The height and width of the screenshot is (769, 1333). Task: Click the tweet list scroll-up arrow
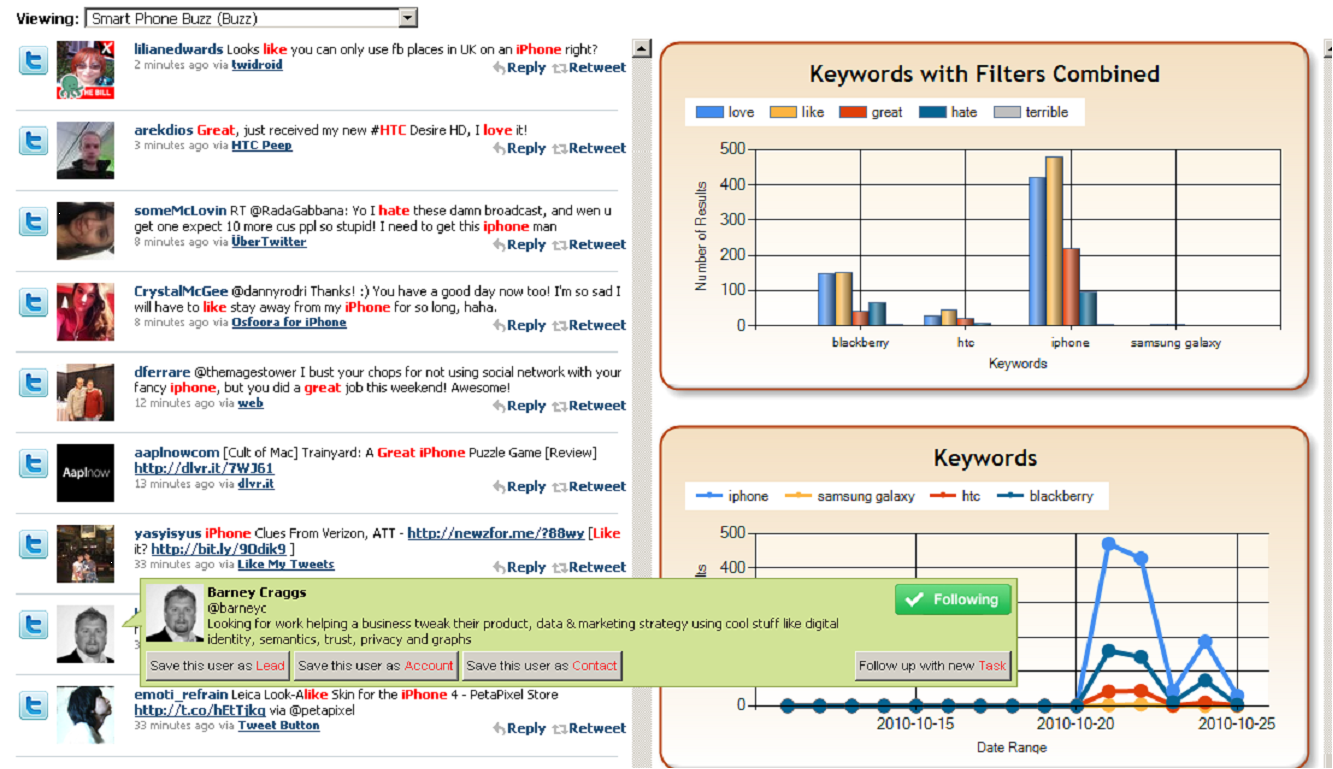pyautogui.click(x=642, y=48)
